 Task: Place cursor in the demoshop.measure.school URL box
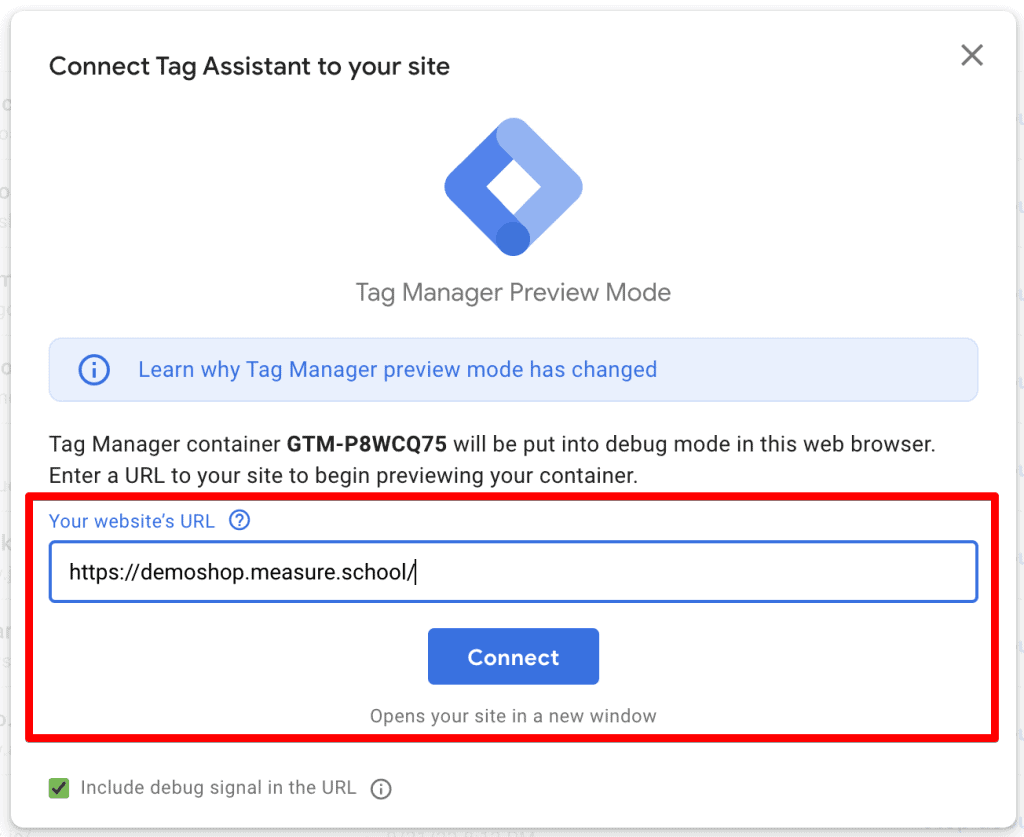[513, 571]
